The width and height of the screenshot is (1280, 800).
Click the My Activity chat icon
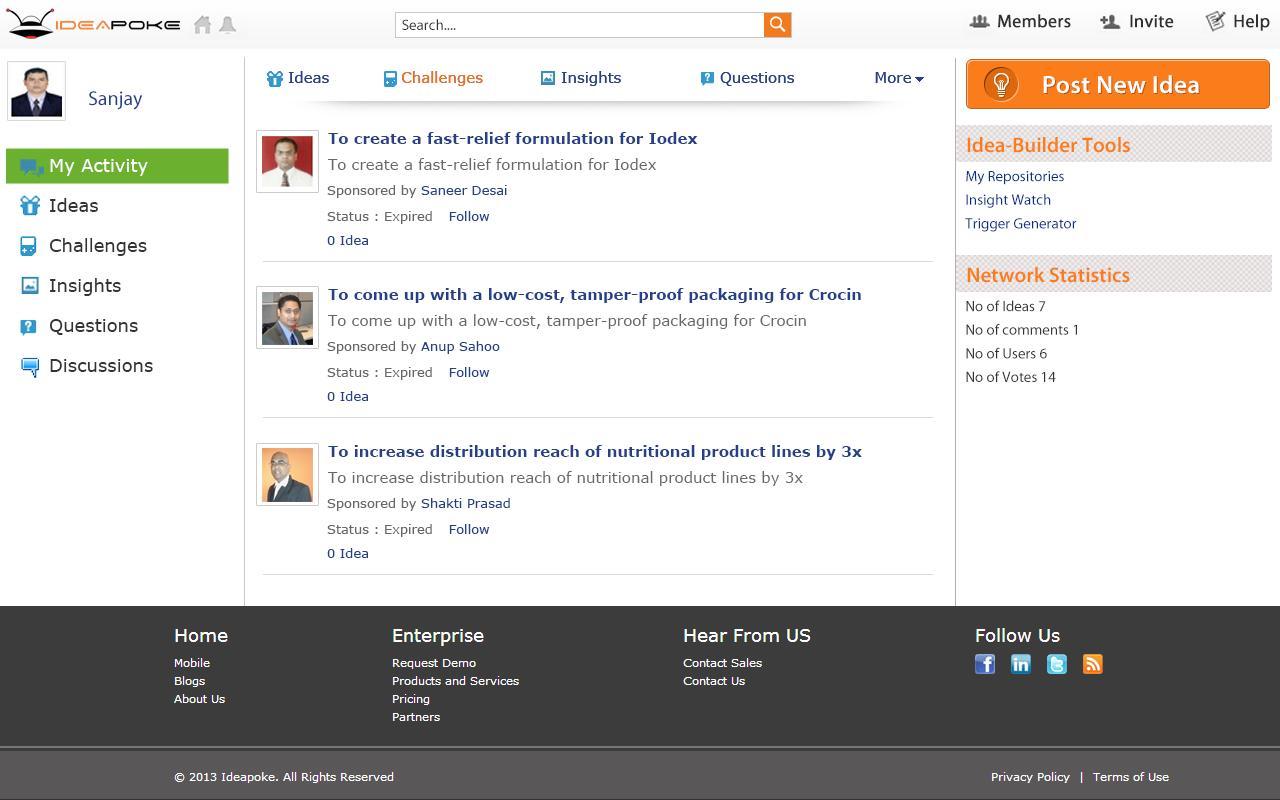coord(31,167)
